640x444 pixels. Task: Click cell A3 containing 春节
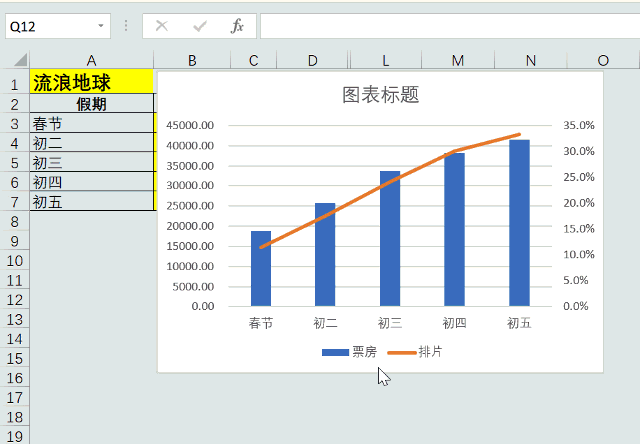[91, 123]
